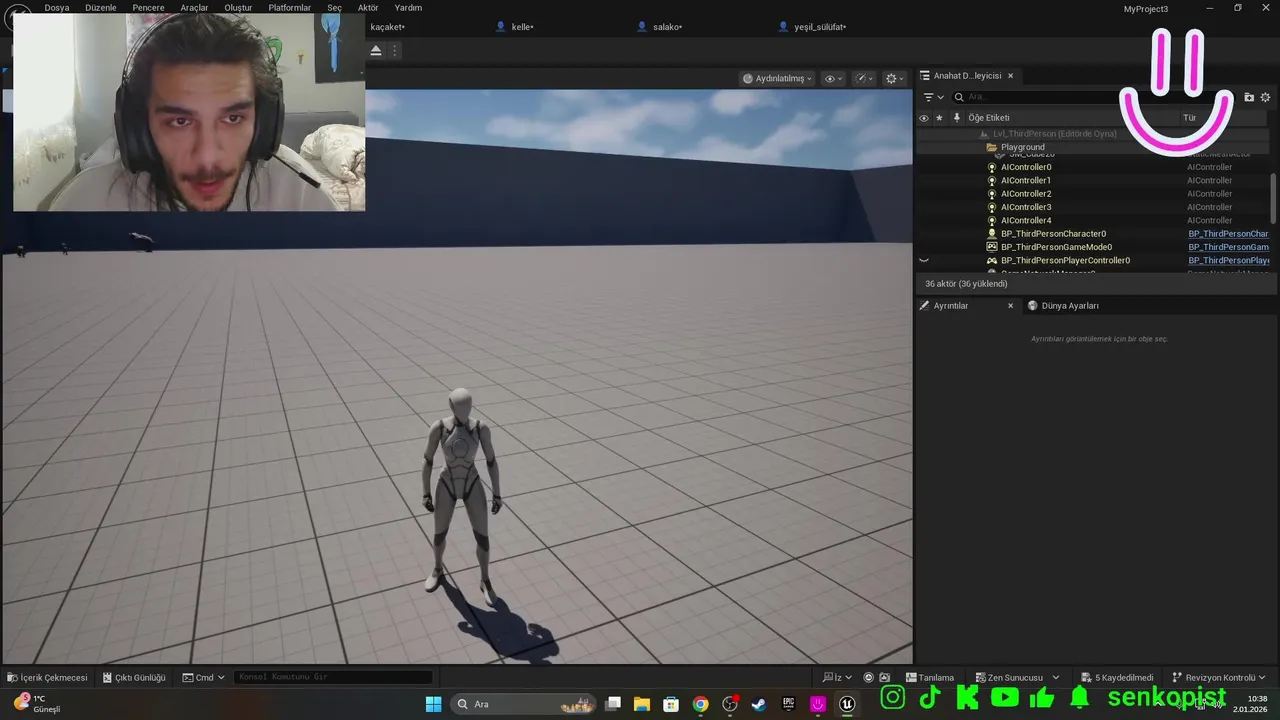Click the outliner search field

click(1040, 97)
